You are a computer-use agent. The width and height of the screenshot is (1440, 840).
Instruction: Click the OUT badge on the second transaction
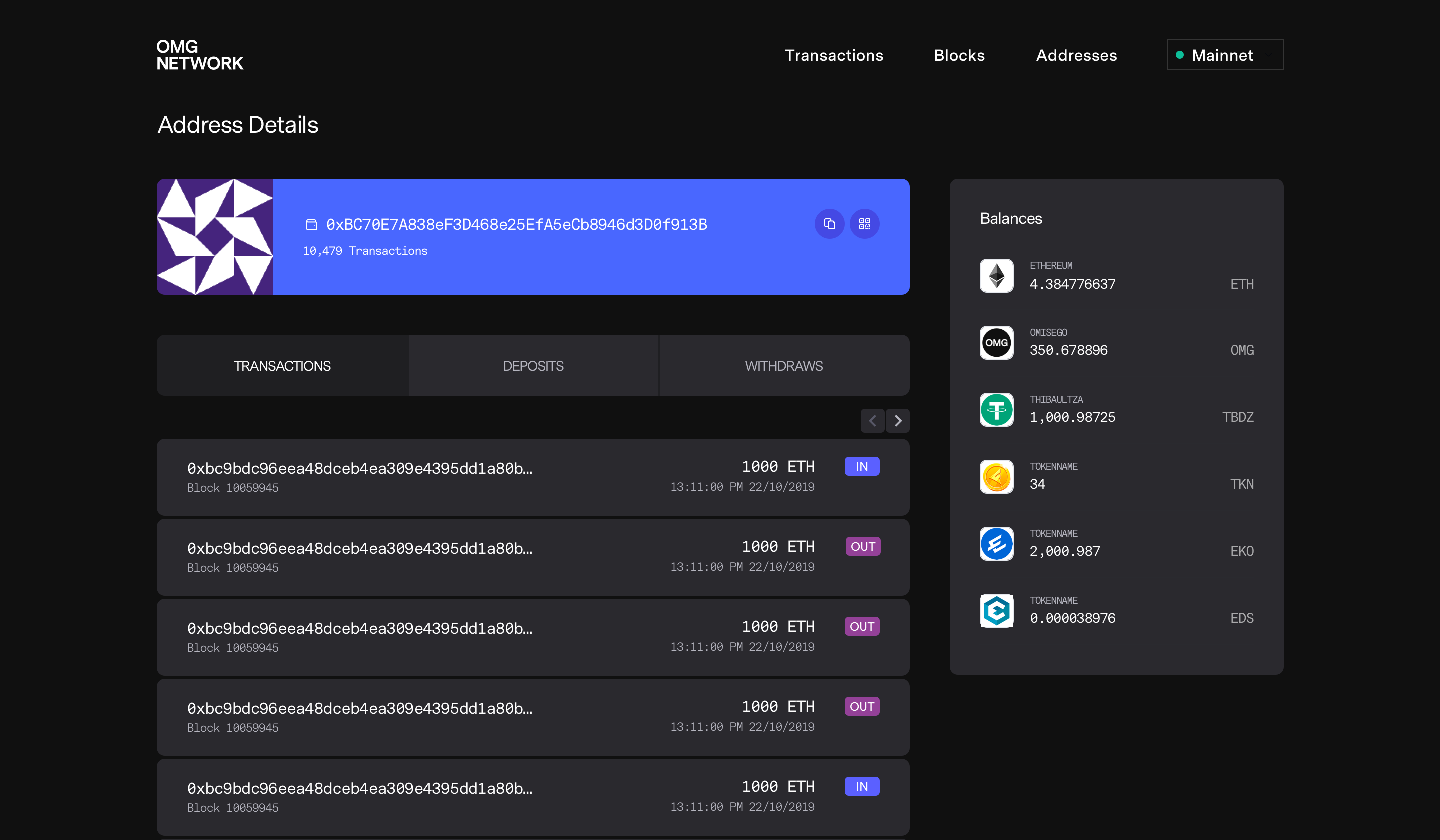pos(863,546)
